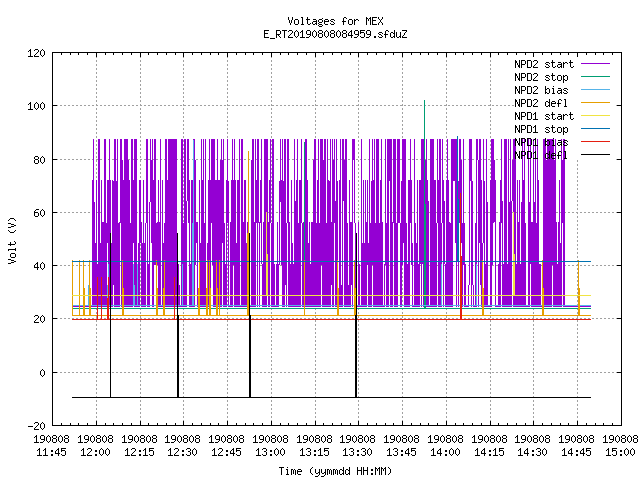
Task: Click the x-axis time label 13:45
Action: [402, 453]
